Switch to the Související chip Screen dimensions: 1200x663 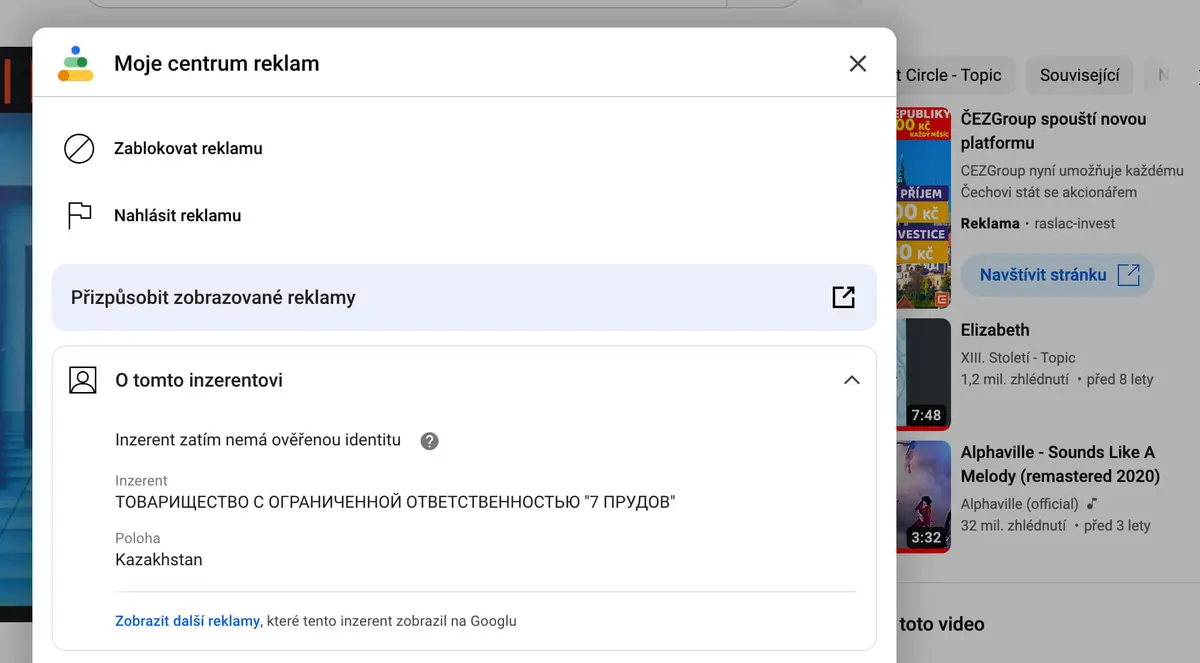point(1079,75)
